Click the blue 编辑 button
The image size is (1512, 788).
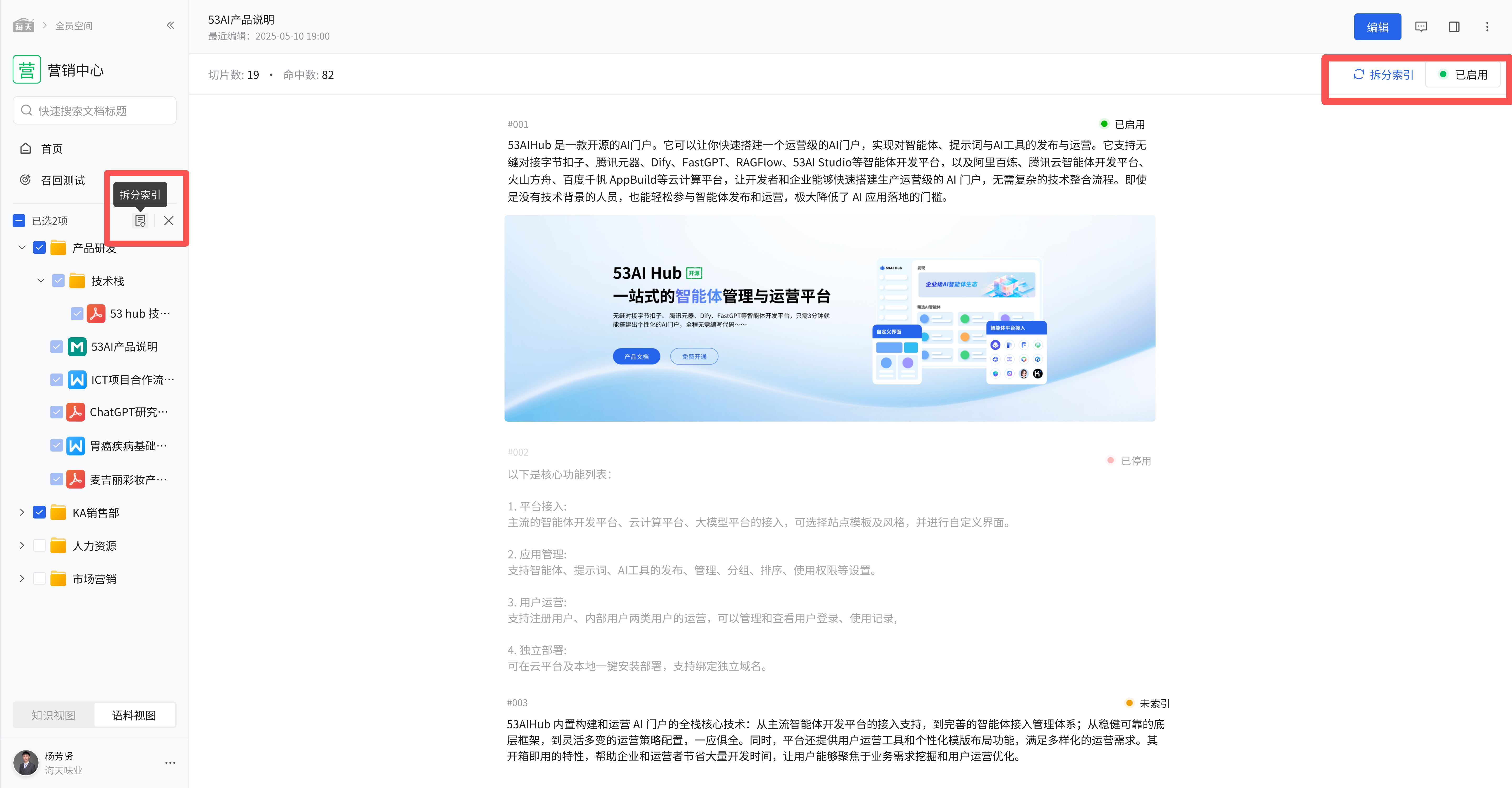(x=1377, y=27)
